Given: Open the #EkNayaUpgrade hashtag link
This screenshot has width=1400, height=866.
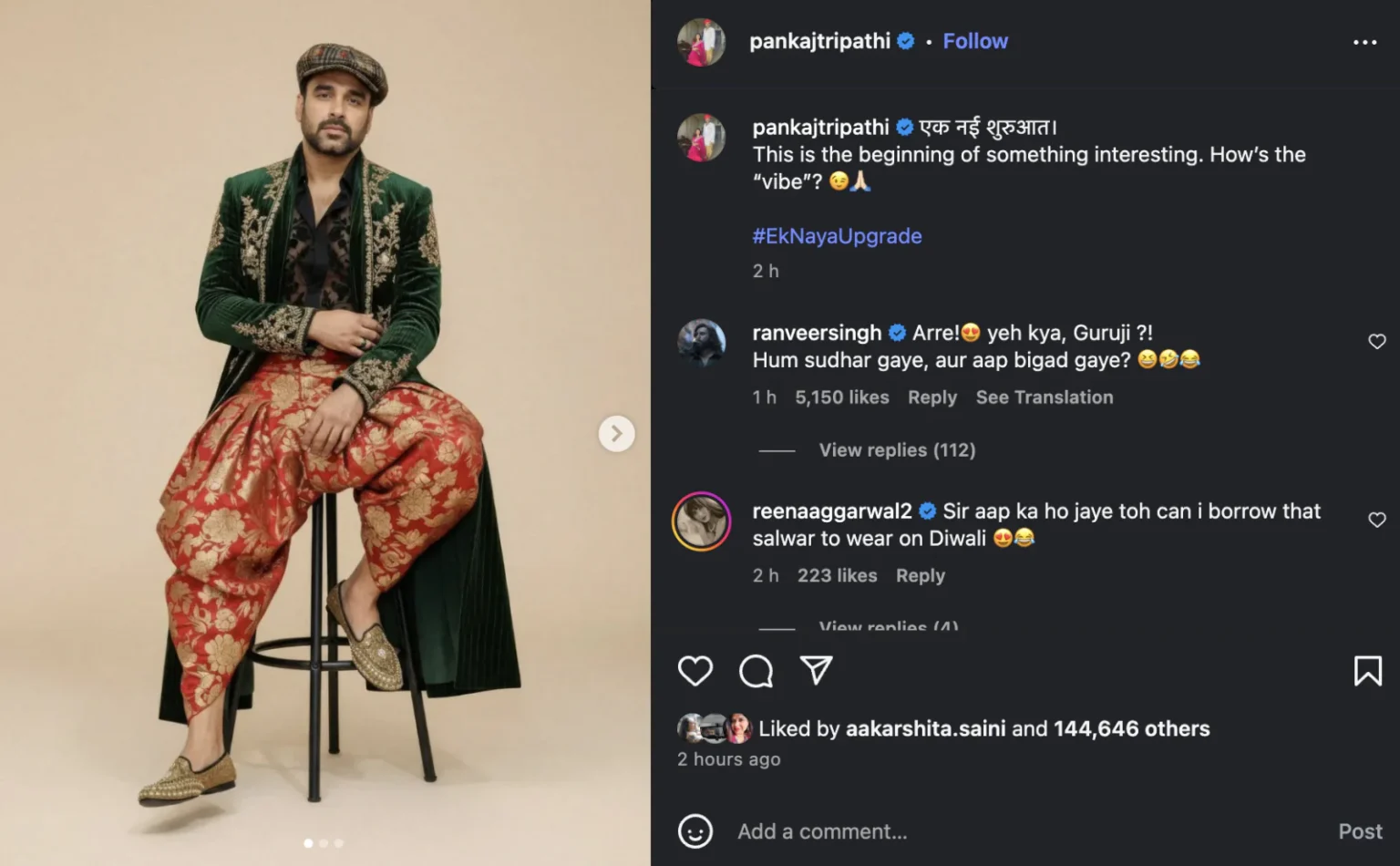Looking at the screenshot, I should pyautogui.click(x=837, y=236).
